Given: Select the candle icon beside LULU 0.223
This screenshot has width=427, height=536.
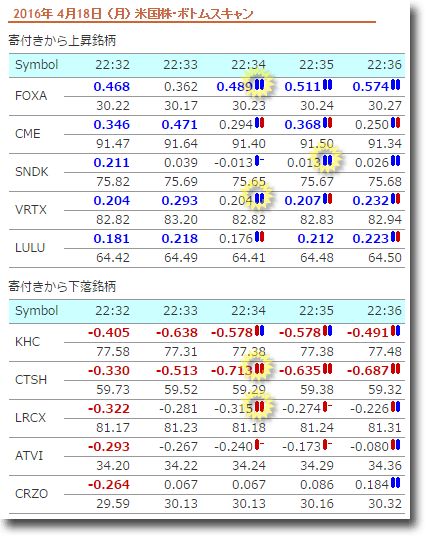Looking at the screenshot, I should click(396, 236).
